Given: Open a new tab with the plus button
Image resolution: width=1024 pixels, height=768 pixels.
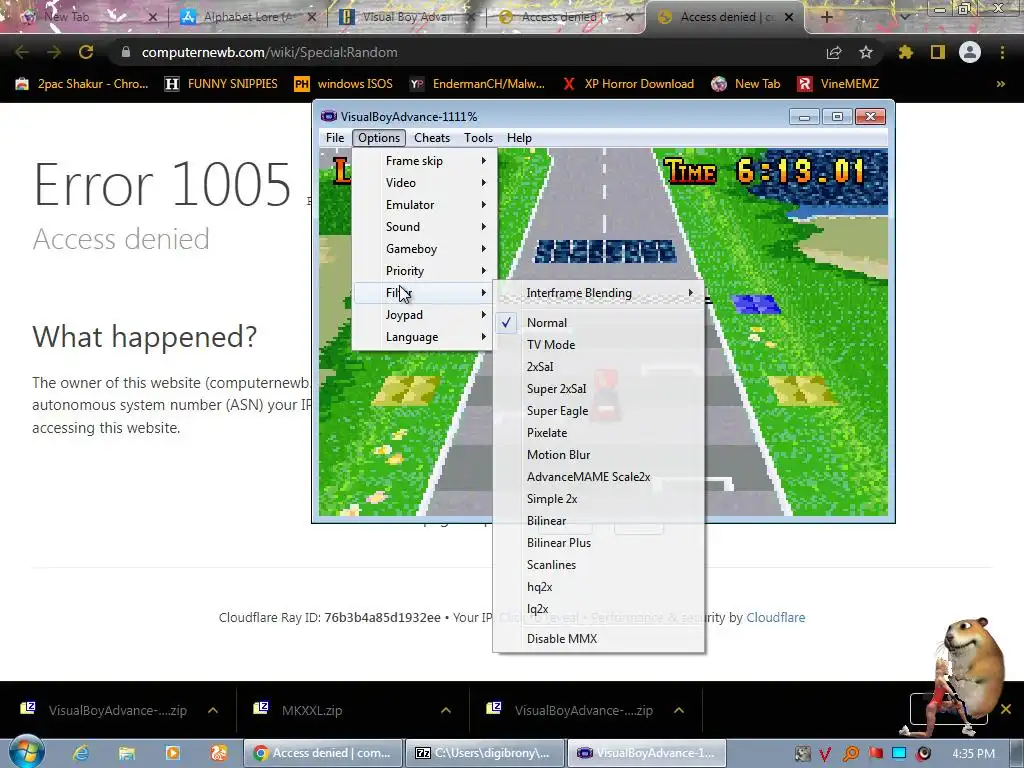Looking at the screenshot, I should coord(826,18).
